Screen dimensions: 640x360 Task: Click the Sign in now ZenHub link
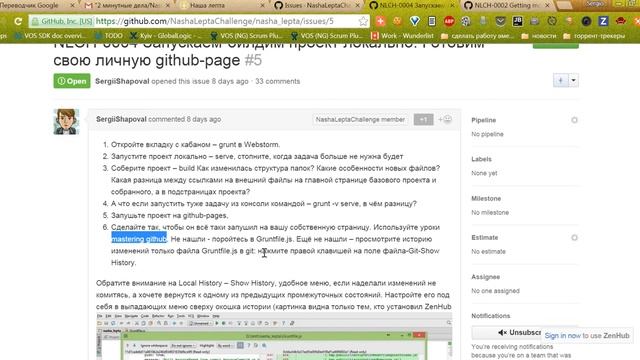pos(562,336)
